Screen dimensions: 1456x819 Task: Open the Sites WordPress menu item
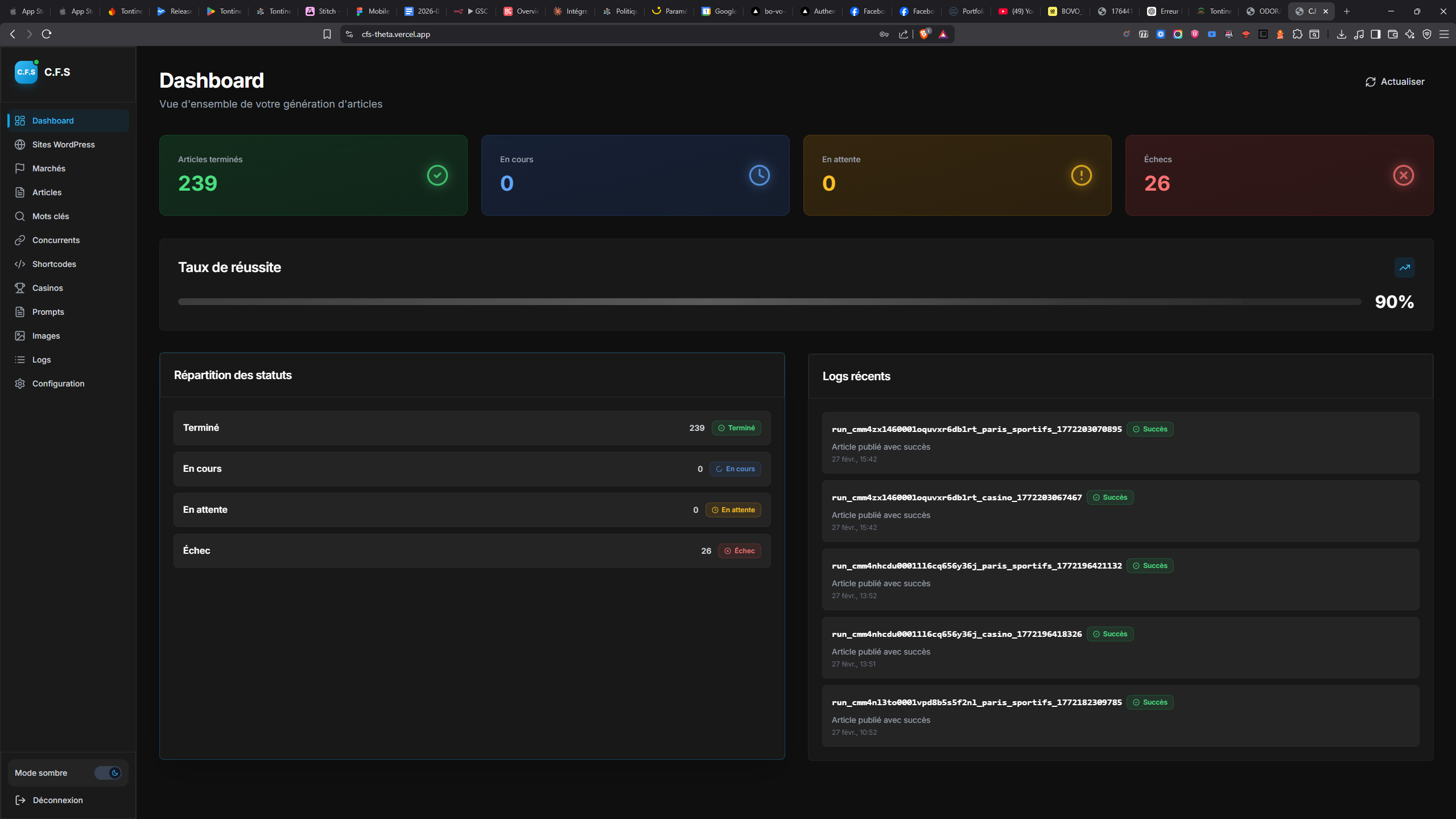click(x=63, y=145)
